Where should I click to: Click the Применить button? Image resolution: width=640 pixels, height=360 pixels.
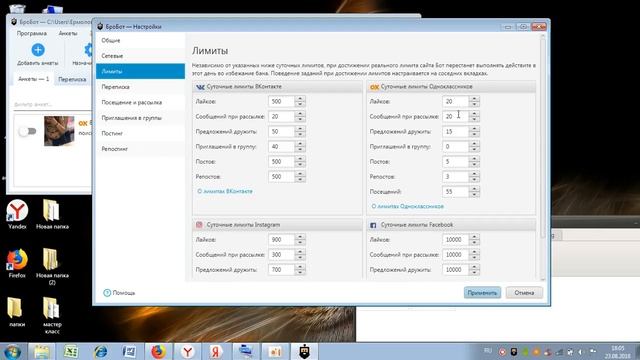[x=482, y=293]
